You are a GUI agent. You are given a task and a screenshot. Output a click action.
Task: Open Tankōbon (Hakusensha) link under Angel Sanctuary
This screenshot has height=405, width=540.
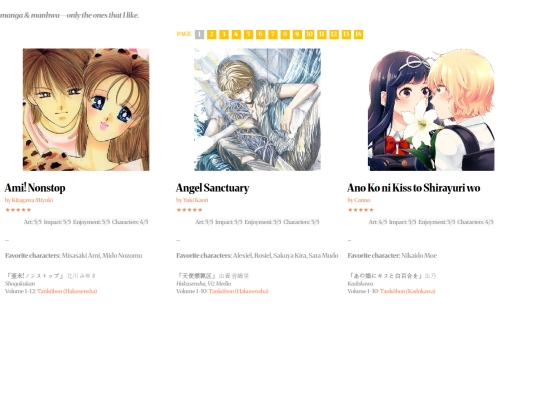(238, 291)
